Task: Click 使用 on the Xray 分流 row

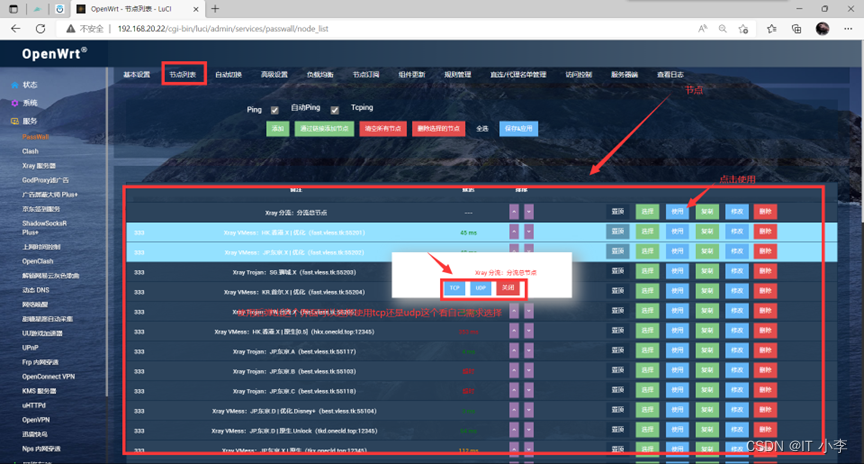Action: [677, 212]
